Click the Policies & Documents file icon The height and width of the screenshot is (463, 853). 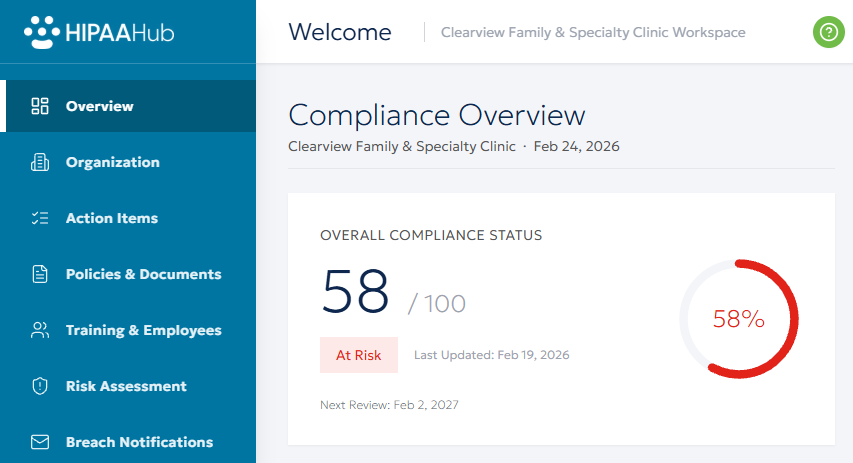coord(40,274)
